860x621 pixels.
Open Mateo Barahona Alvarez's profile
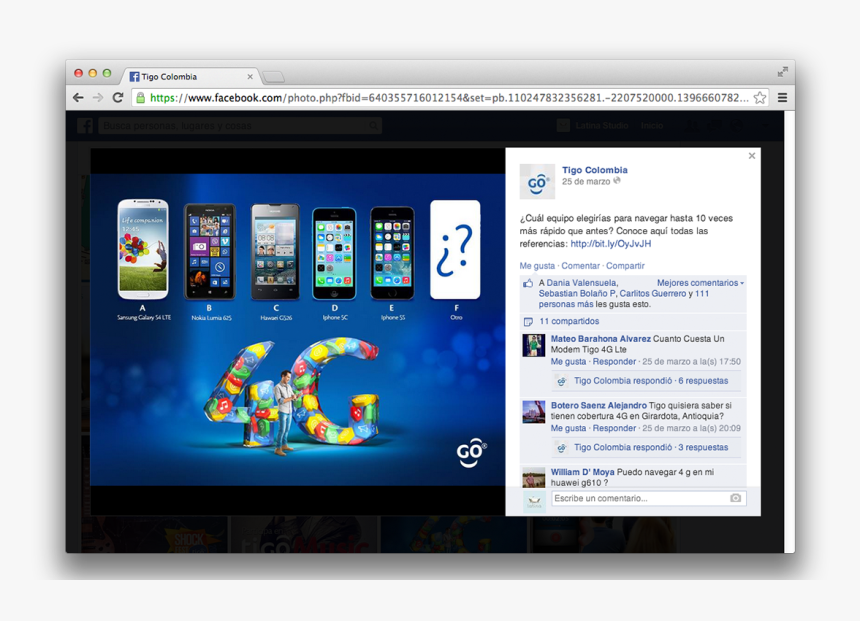click(601, 339)
